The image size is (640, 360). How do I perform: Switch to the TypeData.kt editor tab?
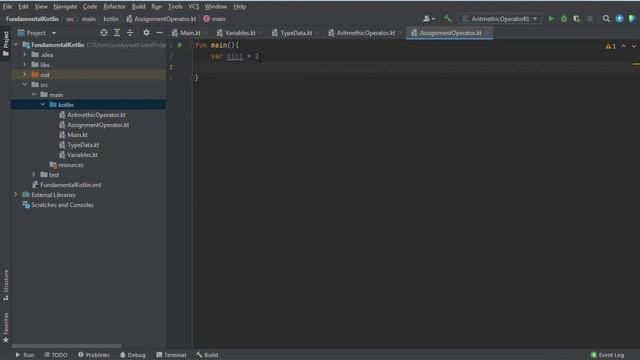(296, 33)
